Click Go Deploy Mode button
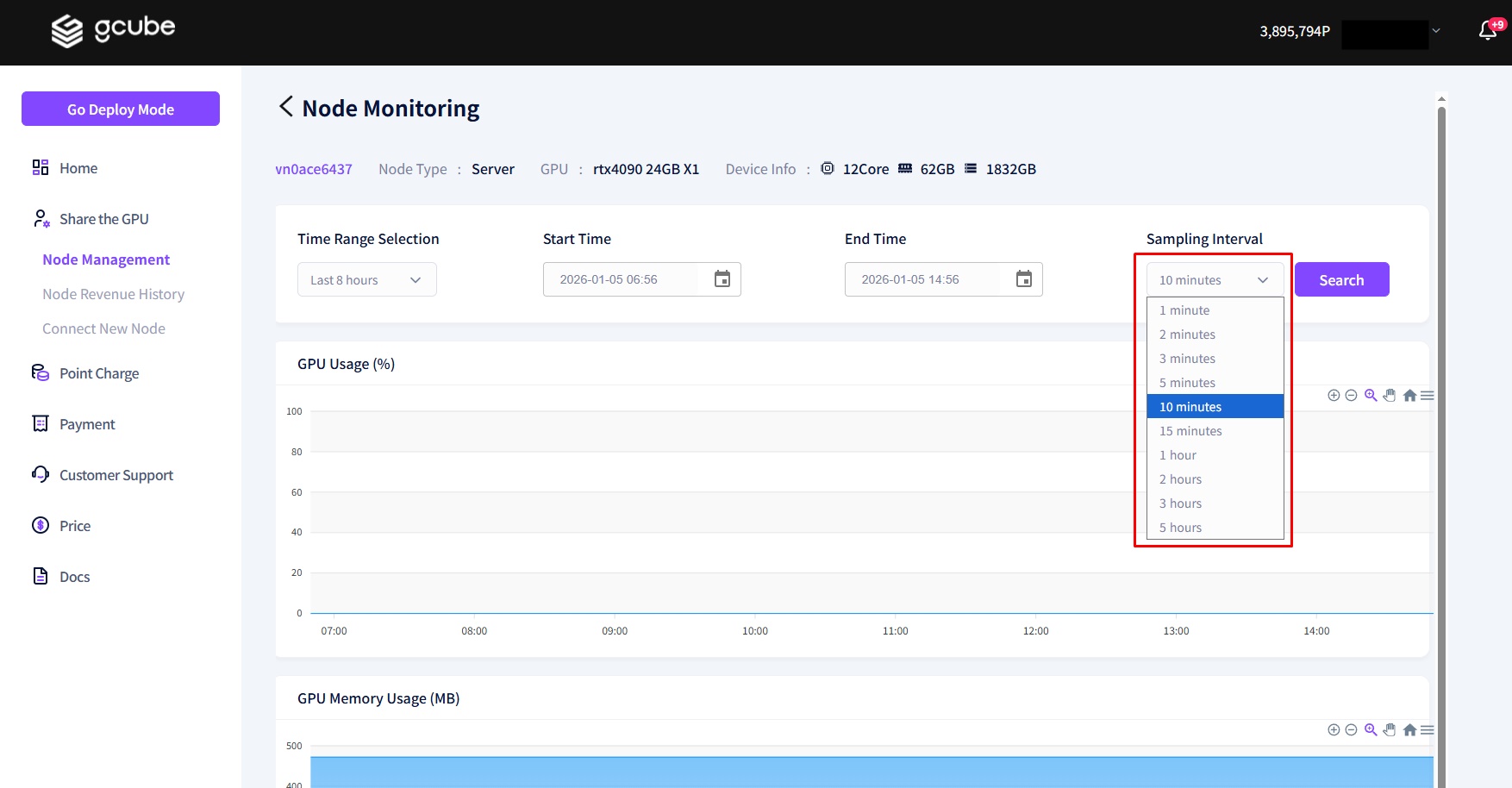 click(x=121, y=109)
